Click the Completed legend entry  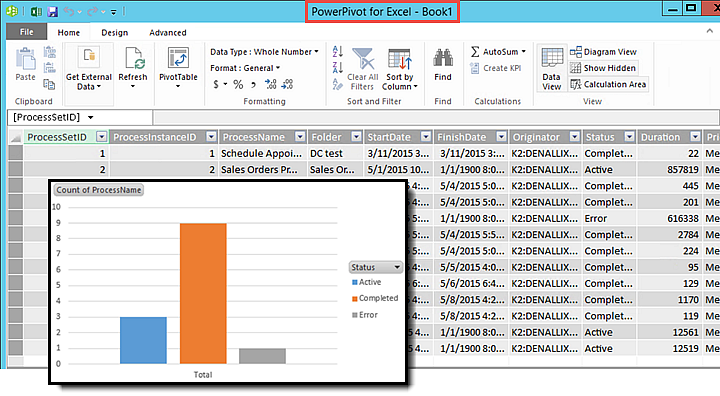click(x=375, y=298)
